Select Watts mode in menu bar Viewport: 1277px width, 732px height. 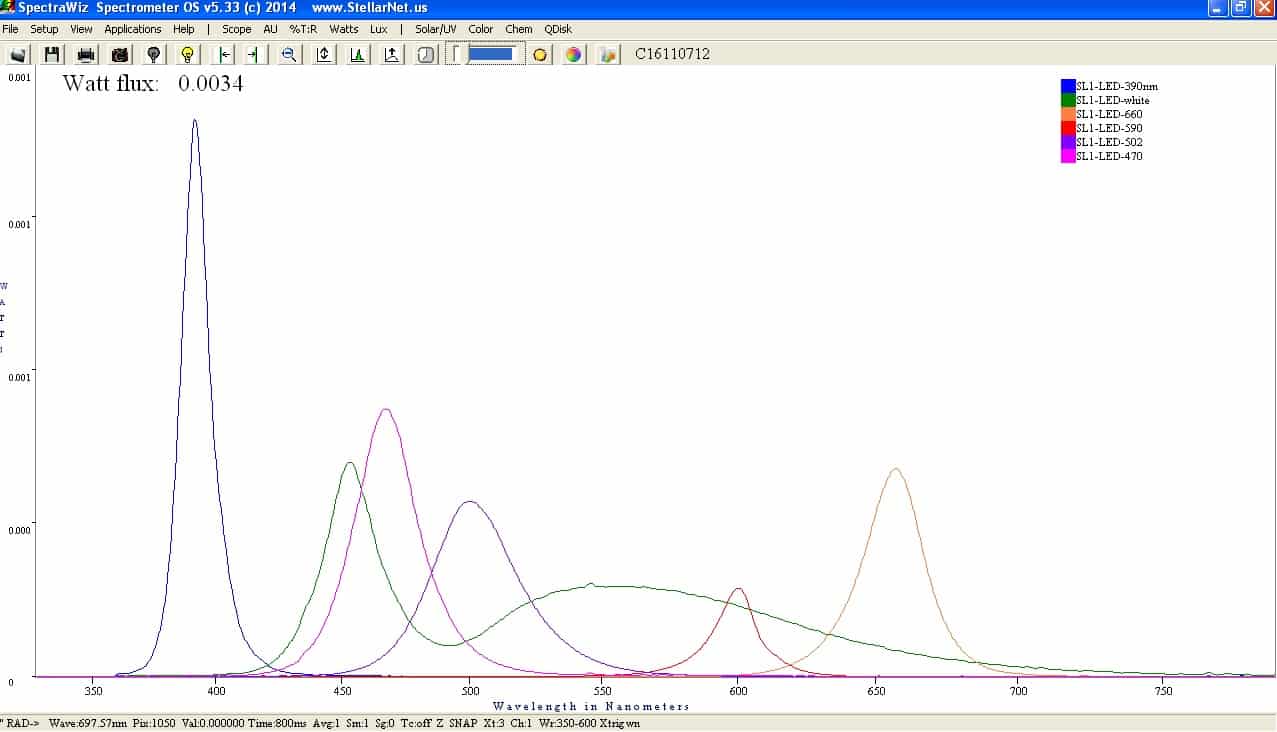point(343,29)
